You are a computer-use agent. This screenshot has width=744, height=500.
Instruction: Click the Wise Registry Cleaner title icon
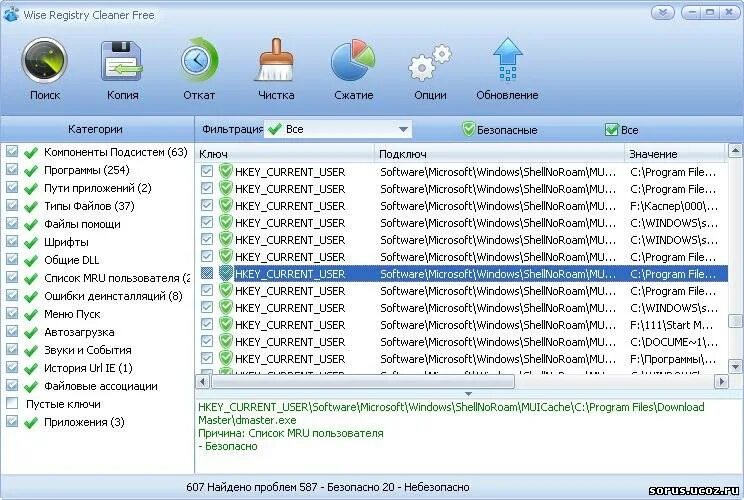(x=11, y=14)
